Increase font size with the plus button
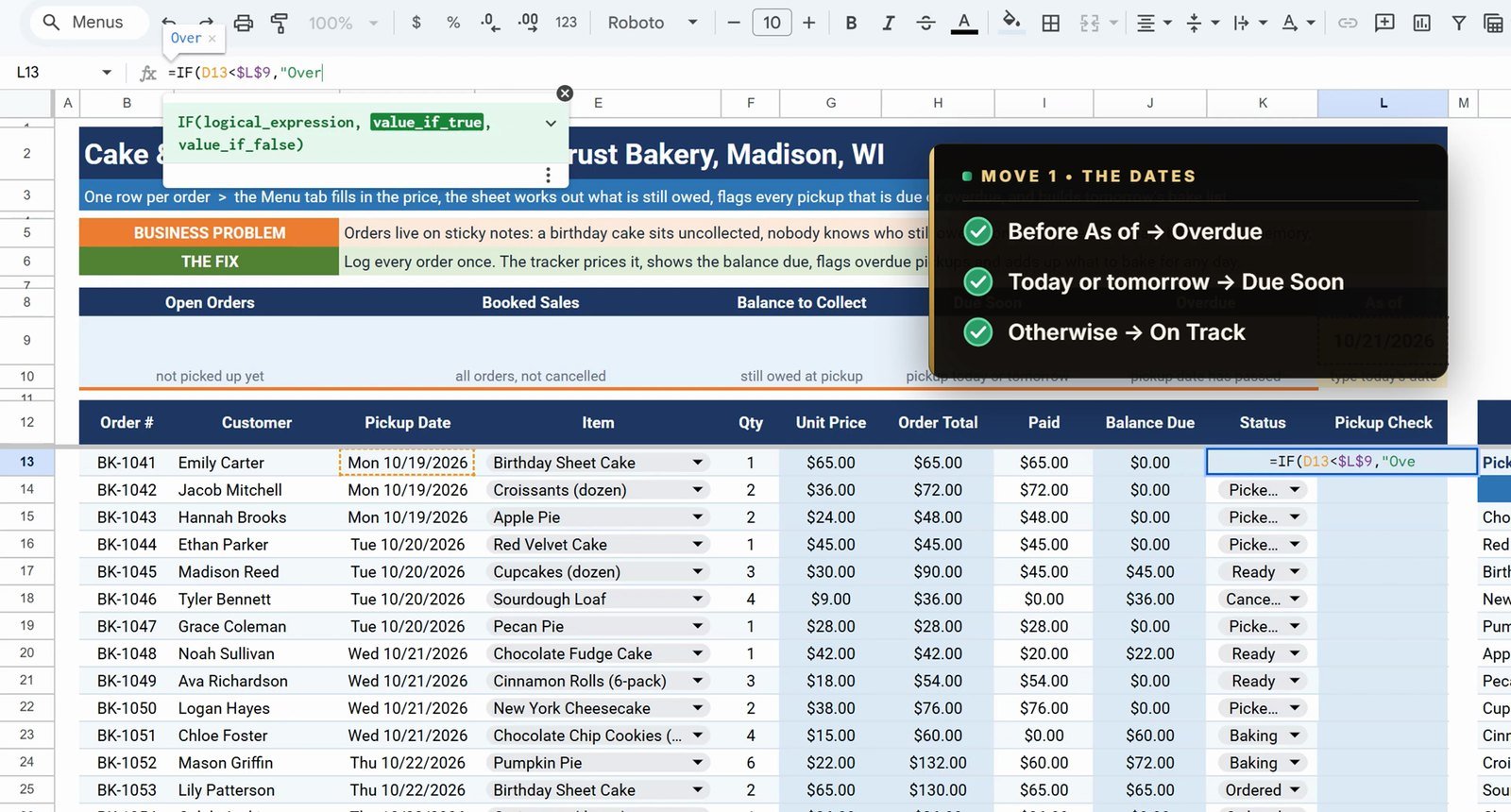The height and width of the screenshot is (812, 1511). tap(809, 23)
